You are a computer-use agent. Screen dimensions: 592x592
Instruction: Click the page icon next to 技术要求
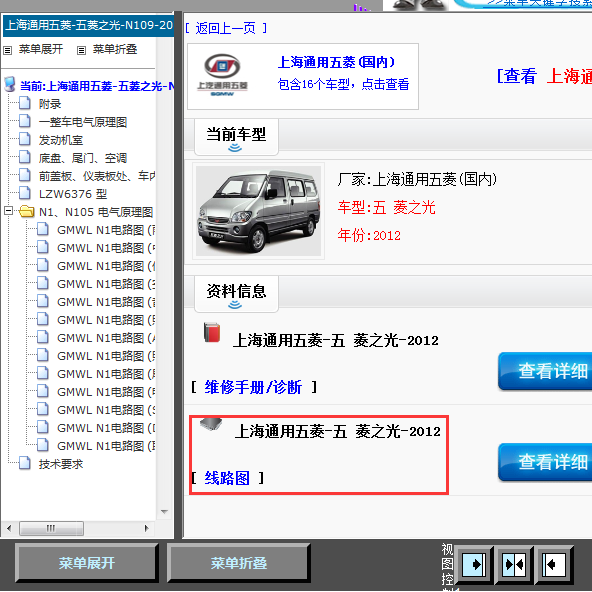pos(25,463)
